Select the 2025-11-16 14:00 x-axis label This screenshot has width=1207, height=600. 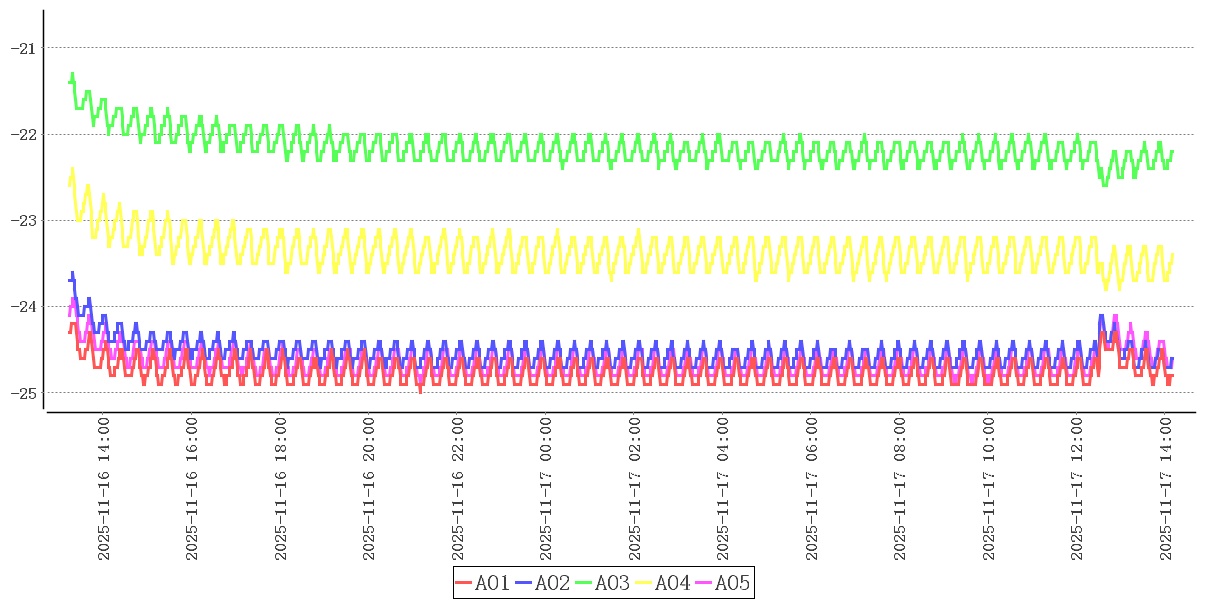103,490
